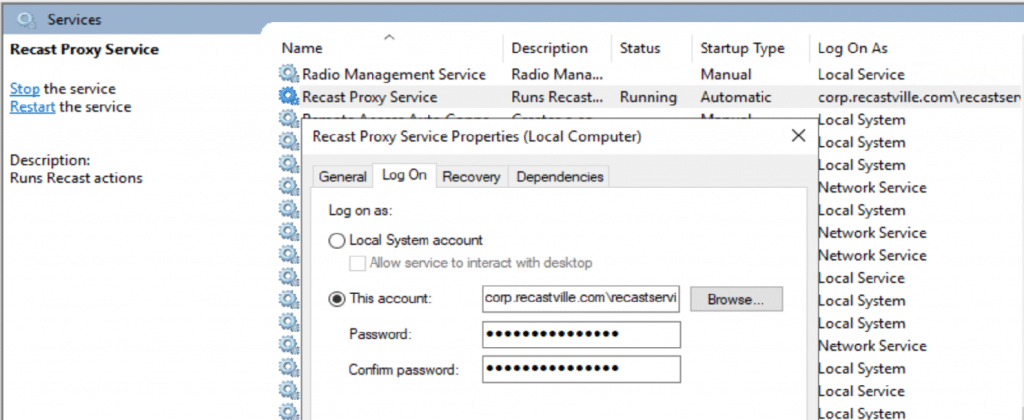This screenshot has width=1024, height=420.
Task: Click the Confirm password input field
Action: tap(580, 369)
